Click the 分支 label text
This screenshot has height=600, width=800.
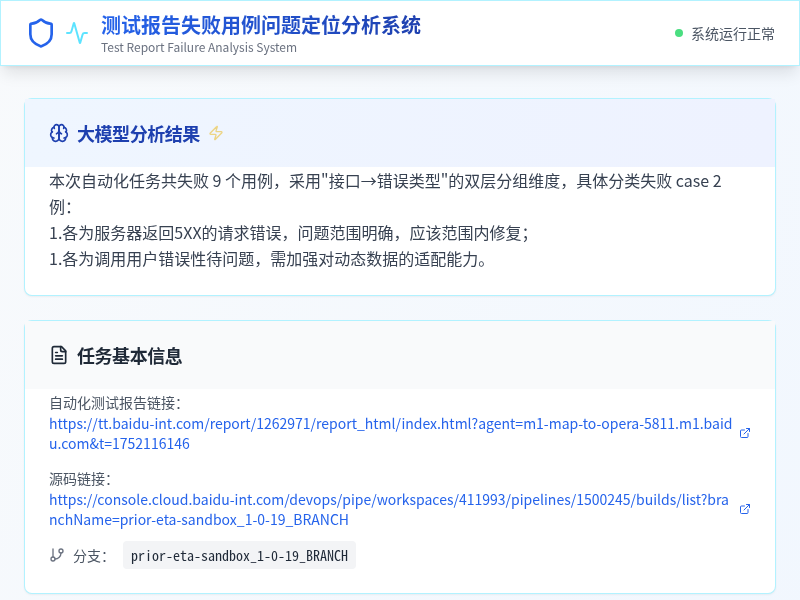point(90,556)
